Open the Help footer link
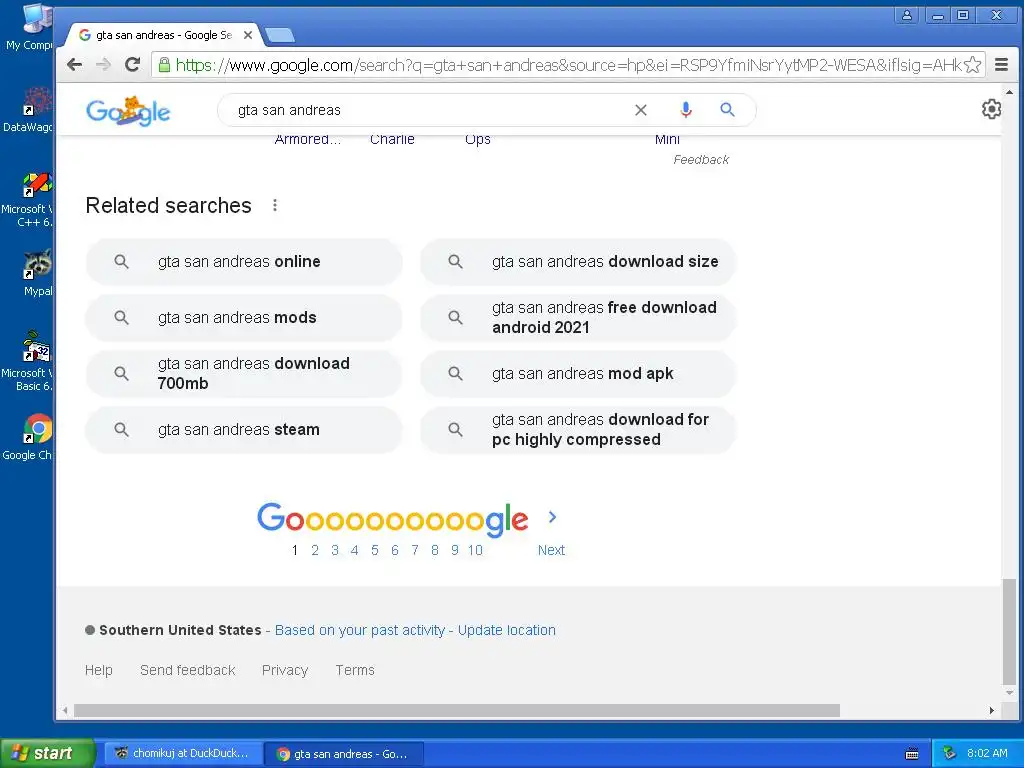The width and height of the screenshot is (1024, 768). click(99, 671)
